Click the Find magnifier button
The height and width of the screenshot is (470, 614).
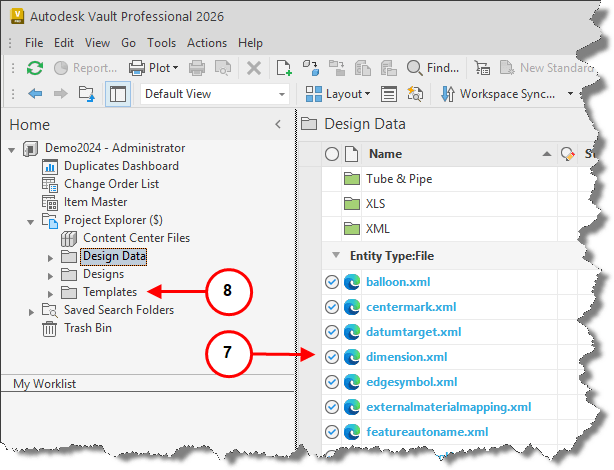click(x=433, y=68)
